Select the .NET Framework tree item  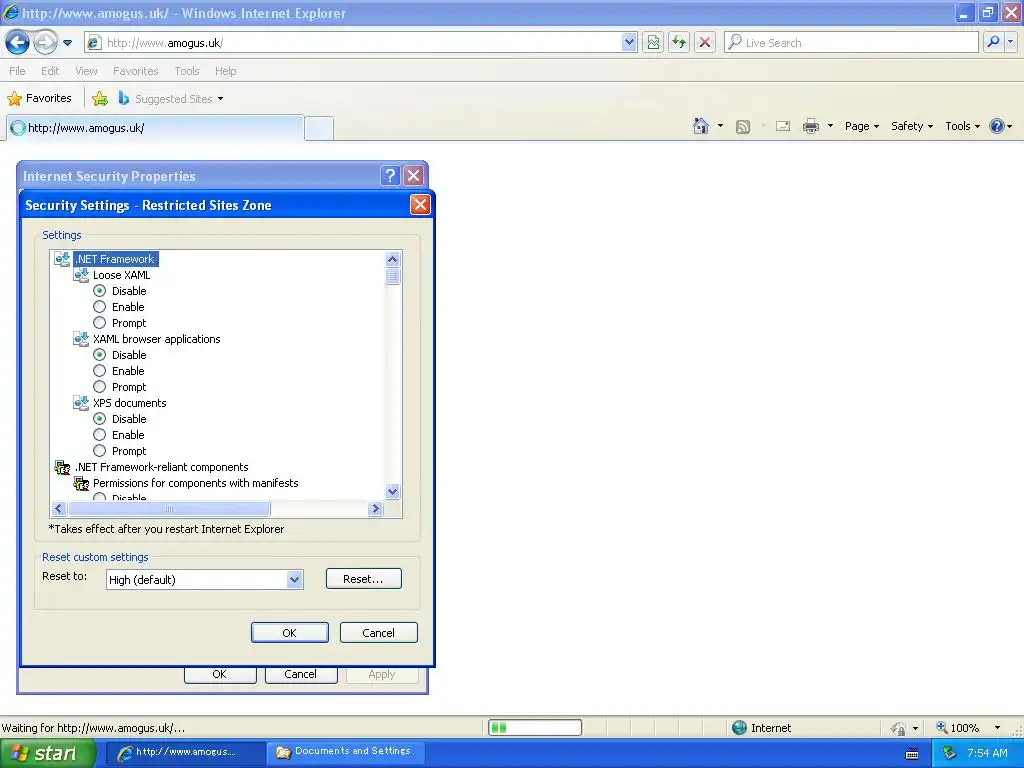click(x=115, y=259)
